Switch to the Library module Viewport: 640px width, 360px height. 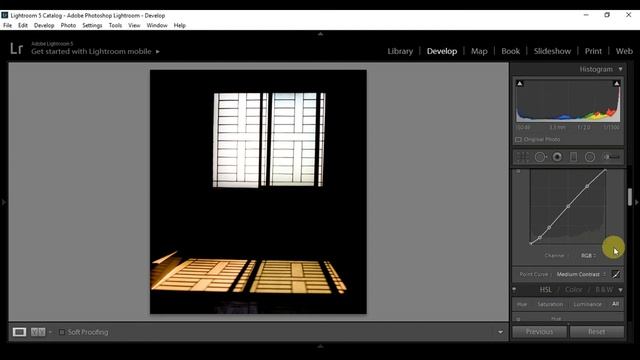click(x=400, y=51)
